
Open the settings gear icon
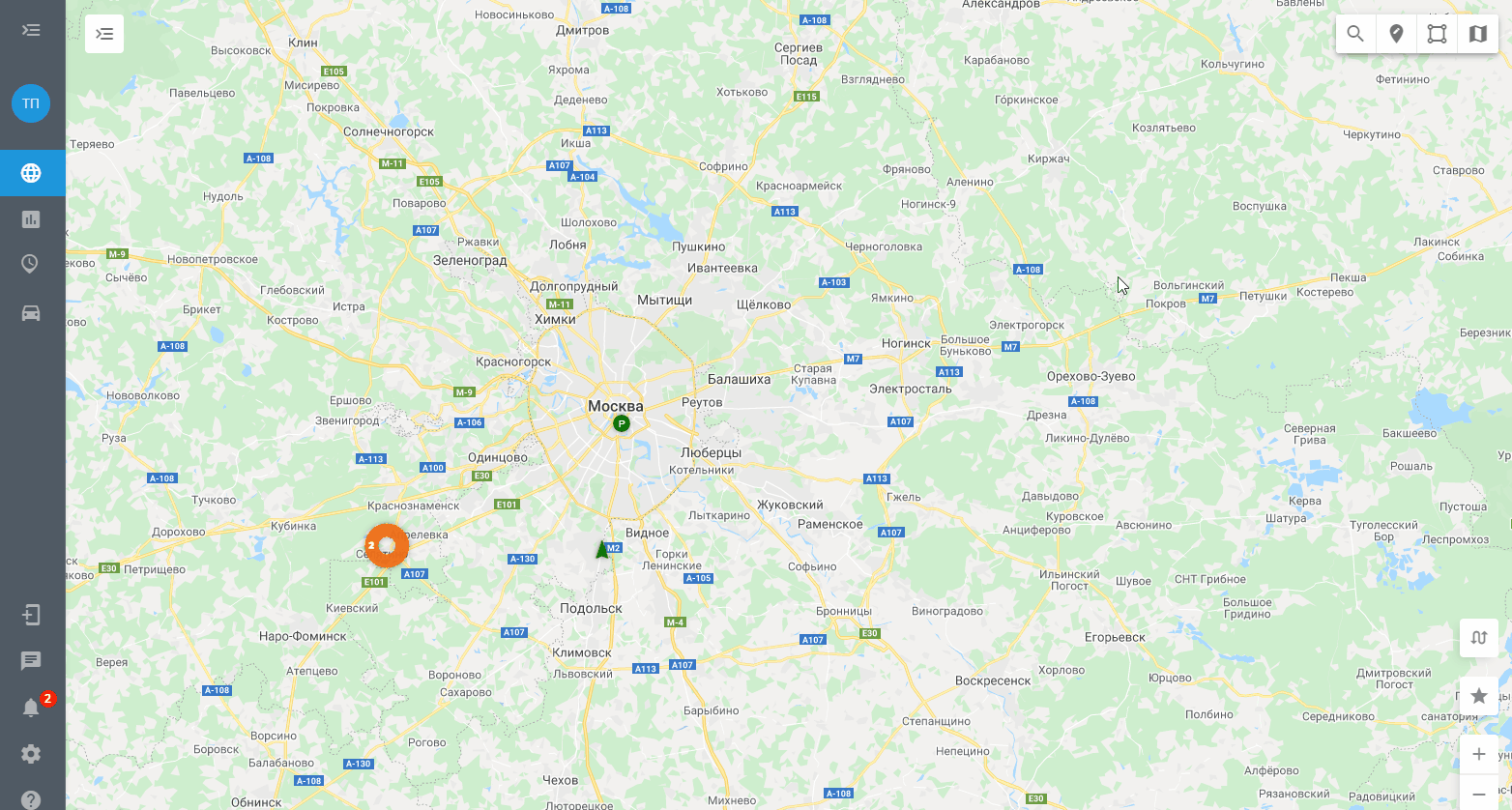31,754
